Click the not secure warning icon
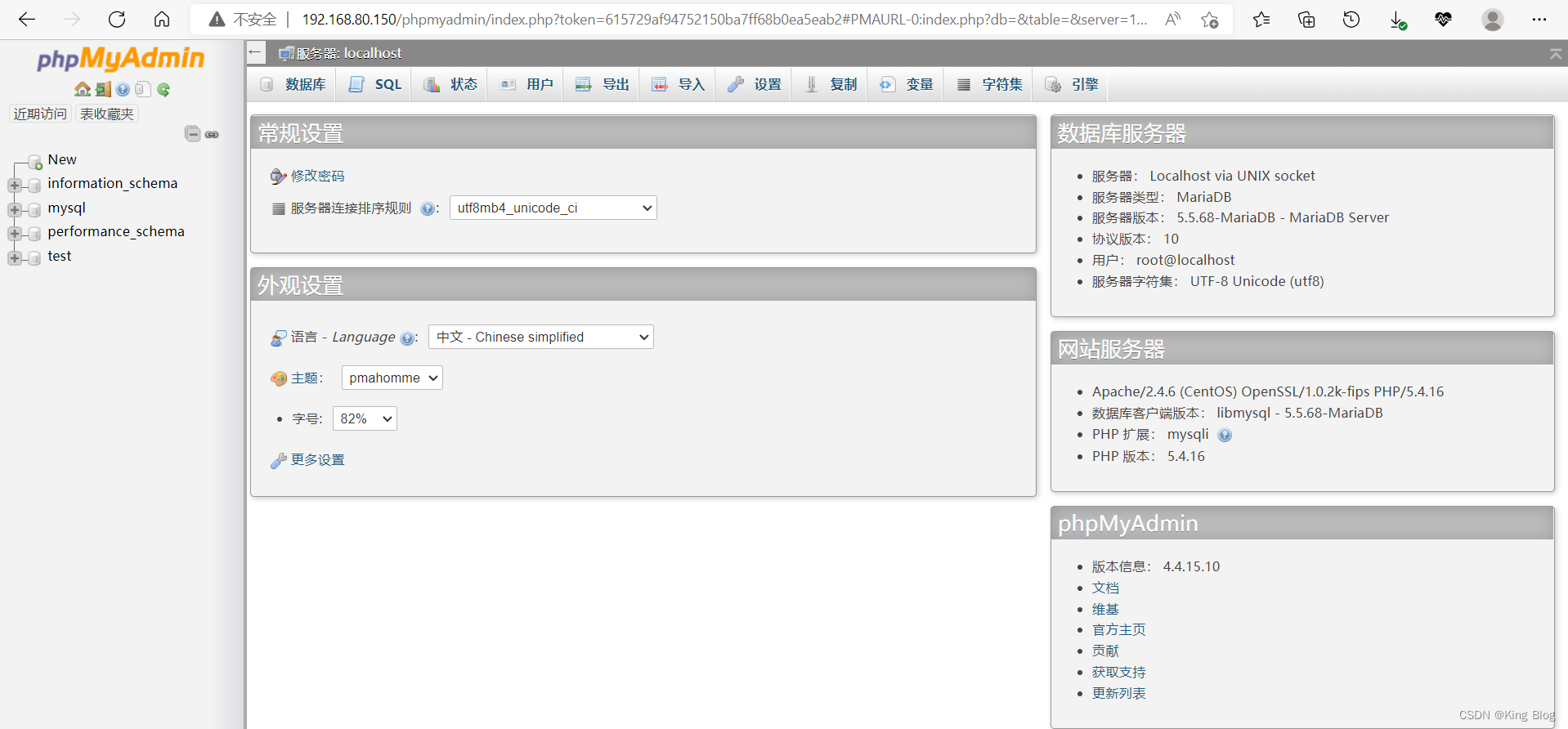The width and height of the screenshot is (1568, 729). (x=217, y=20)
